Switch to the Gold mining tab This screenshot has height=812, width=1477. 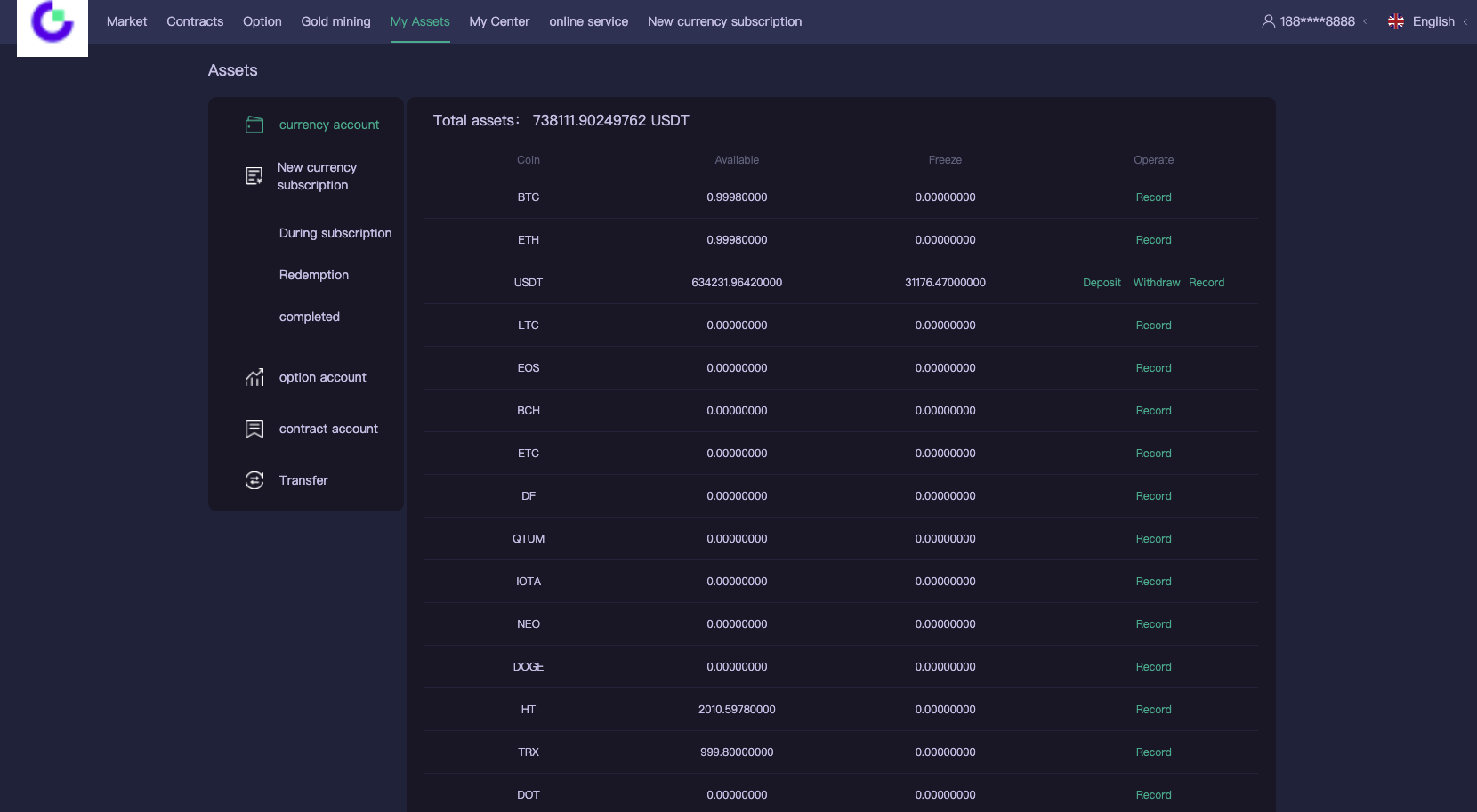point(335,21)
